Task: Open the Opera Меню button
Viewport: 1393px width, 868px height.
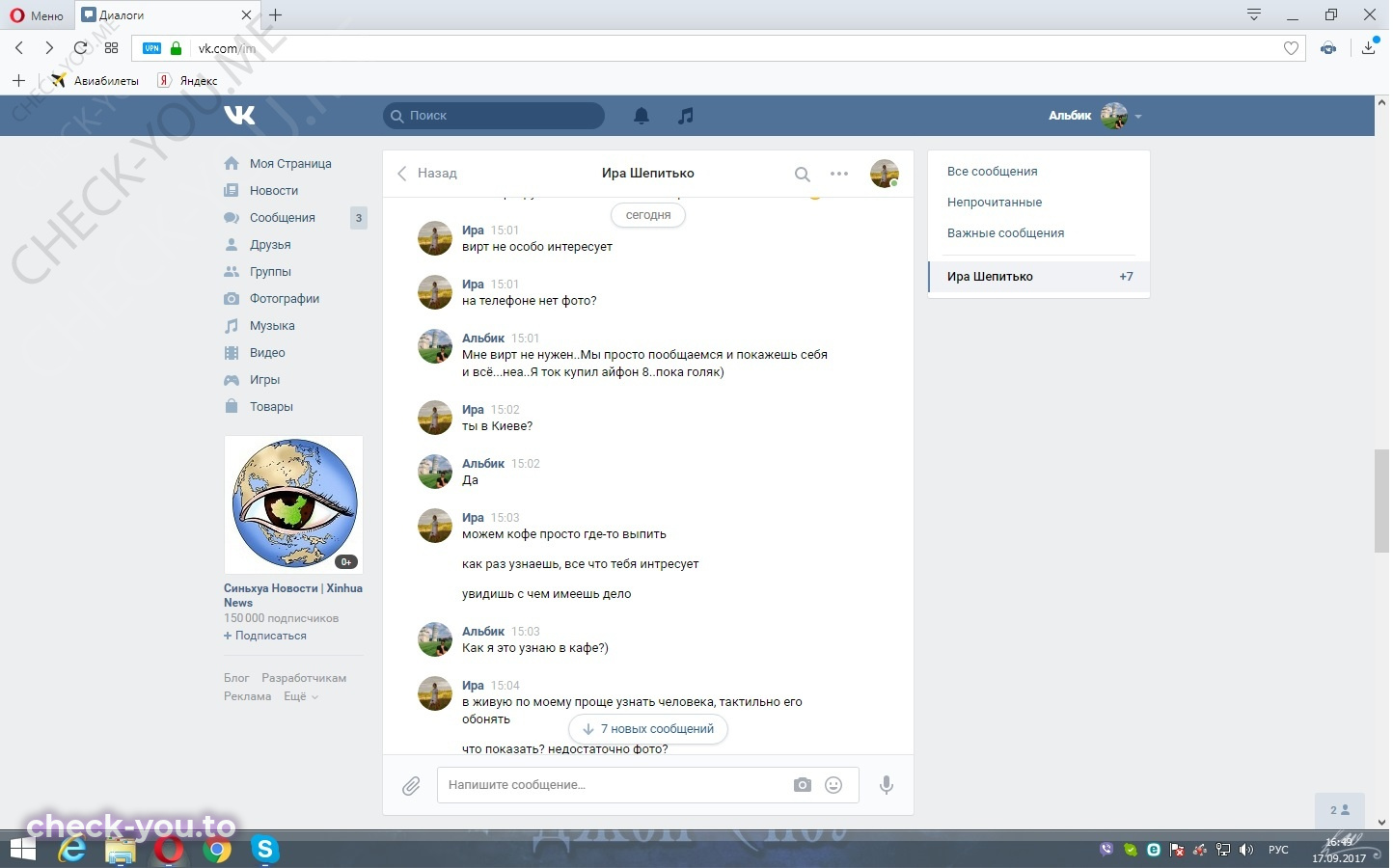Action: click(37, 15)
